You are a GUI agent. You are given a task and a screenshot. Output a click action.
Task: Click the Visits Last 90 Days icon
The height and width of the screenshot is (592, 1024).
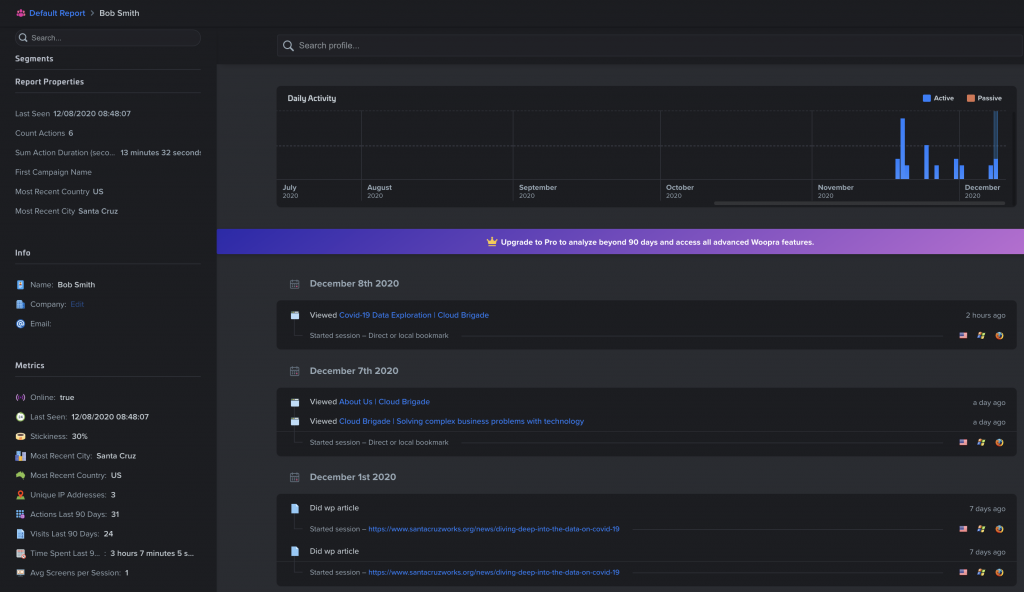click(20, 534)
